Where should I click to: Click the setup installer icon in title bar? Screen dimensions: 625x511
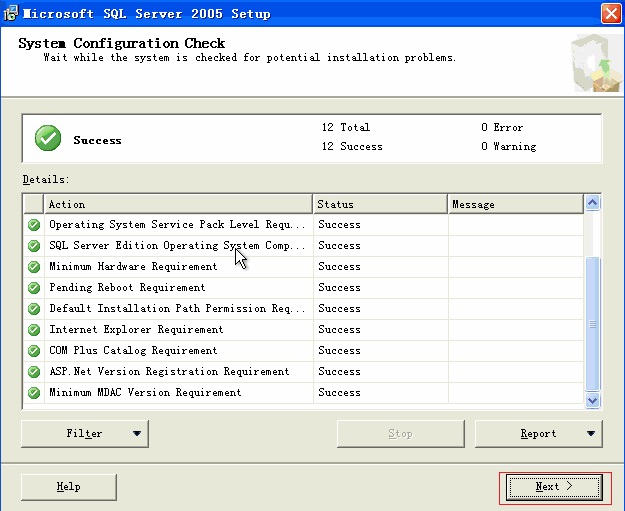[x=10, y=13]
